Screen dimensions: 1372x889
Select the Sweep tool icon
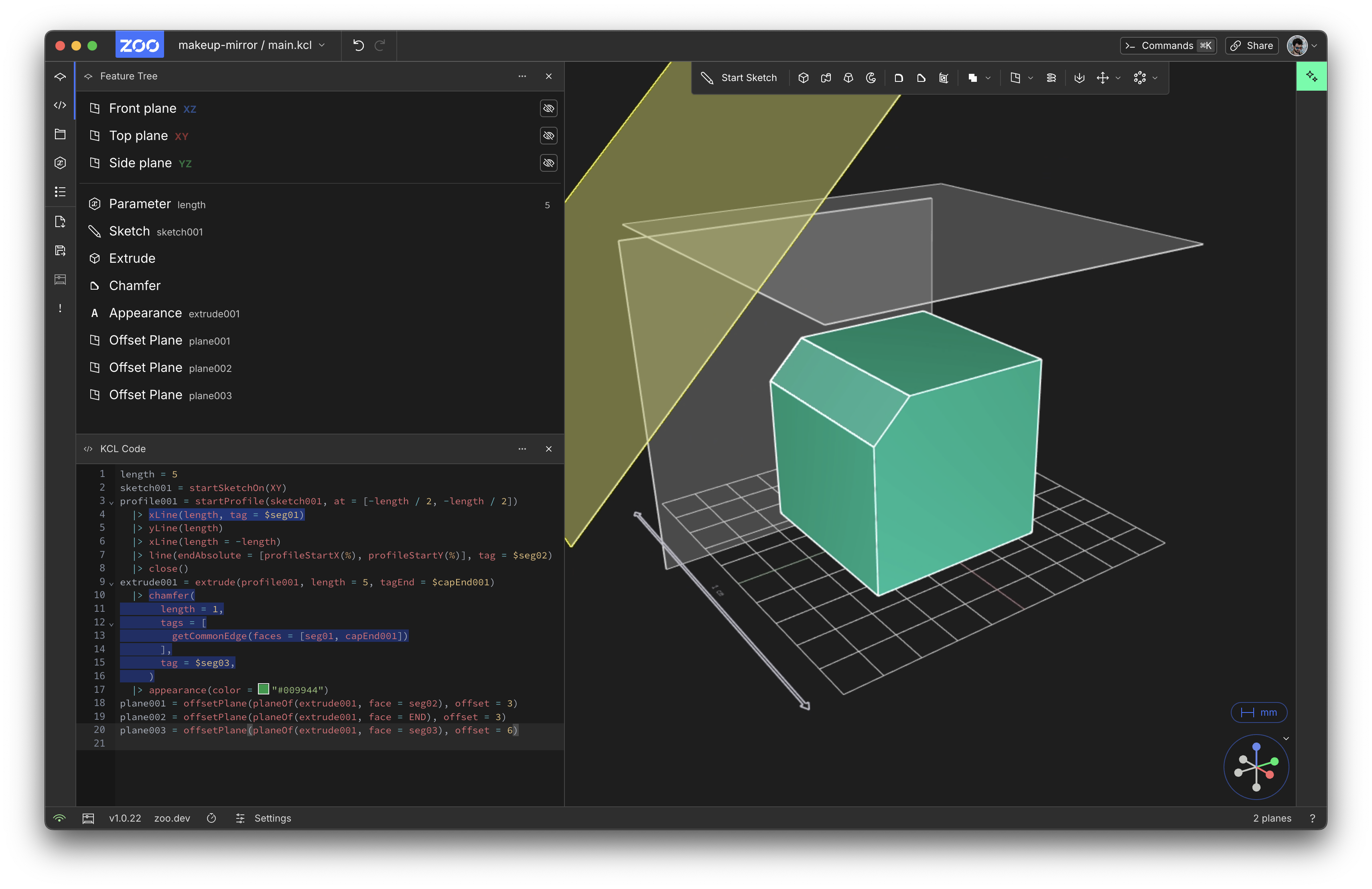(x=826, y=78)
